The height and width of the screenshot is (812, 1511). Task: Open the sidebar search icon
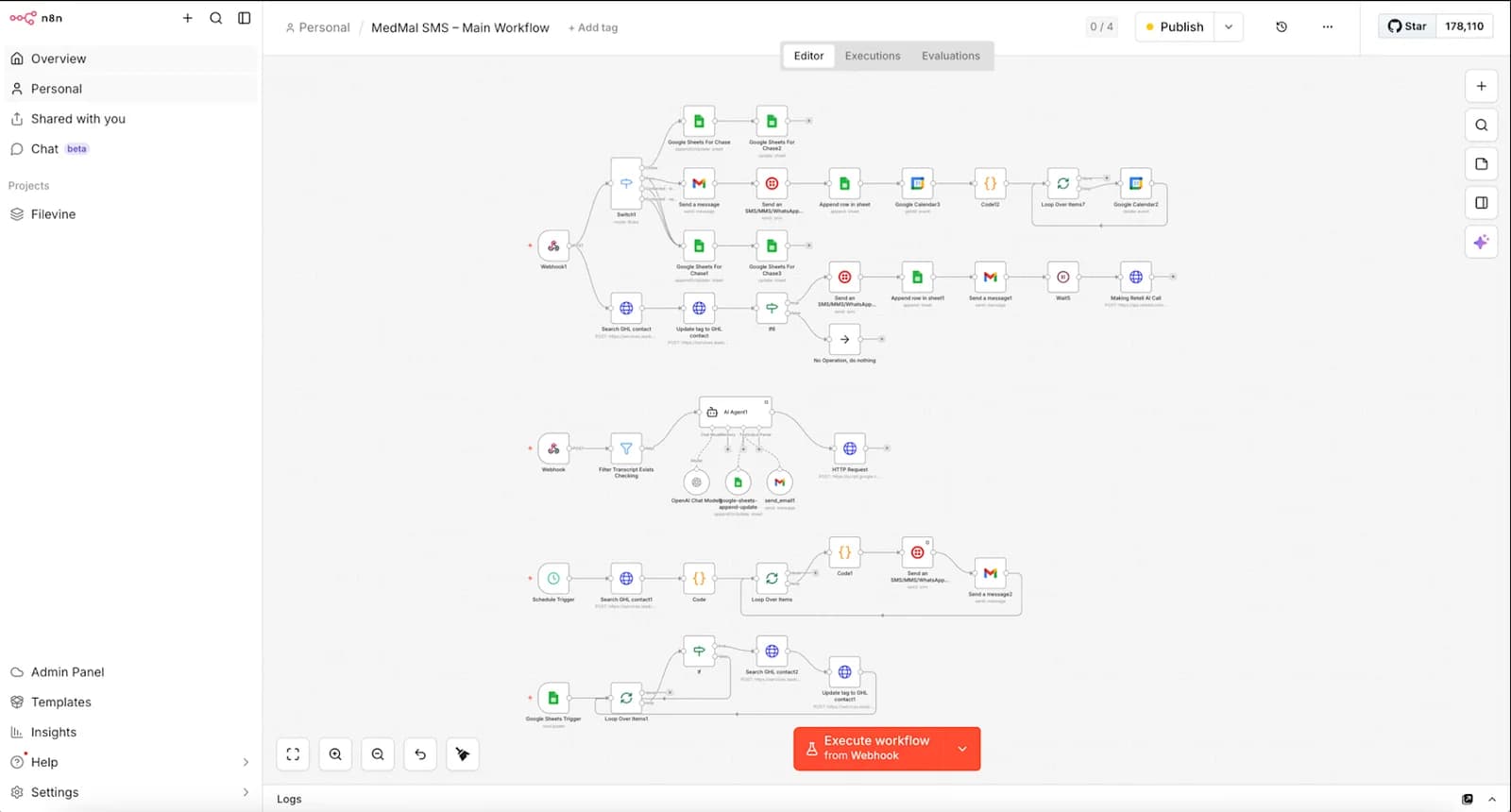(x=216, y=18)
